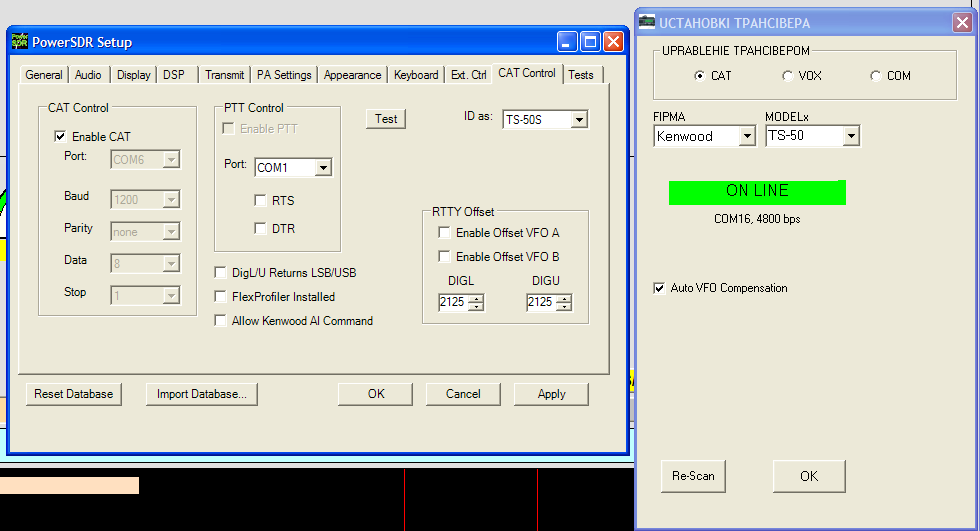The image size is (980, 531).
Task: Toggle Auto VFO Compensation checkbox
Action: pos(658,289)
